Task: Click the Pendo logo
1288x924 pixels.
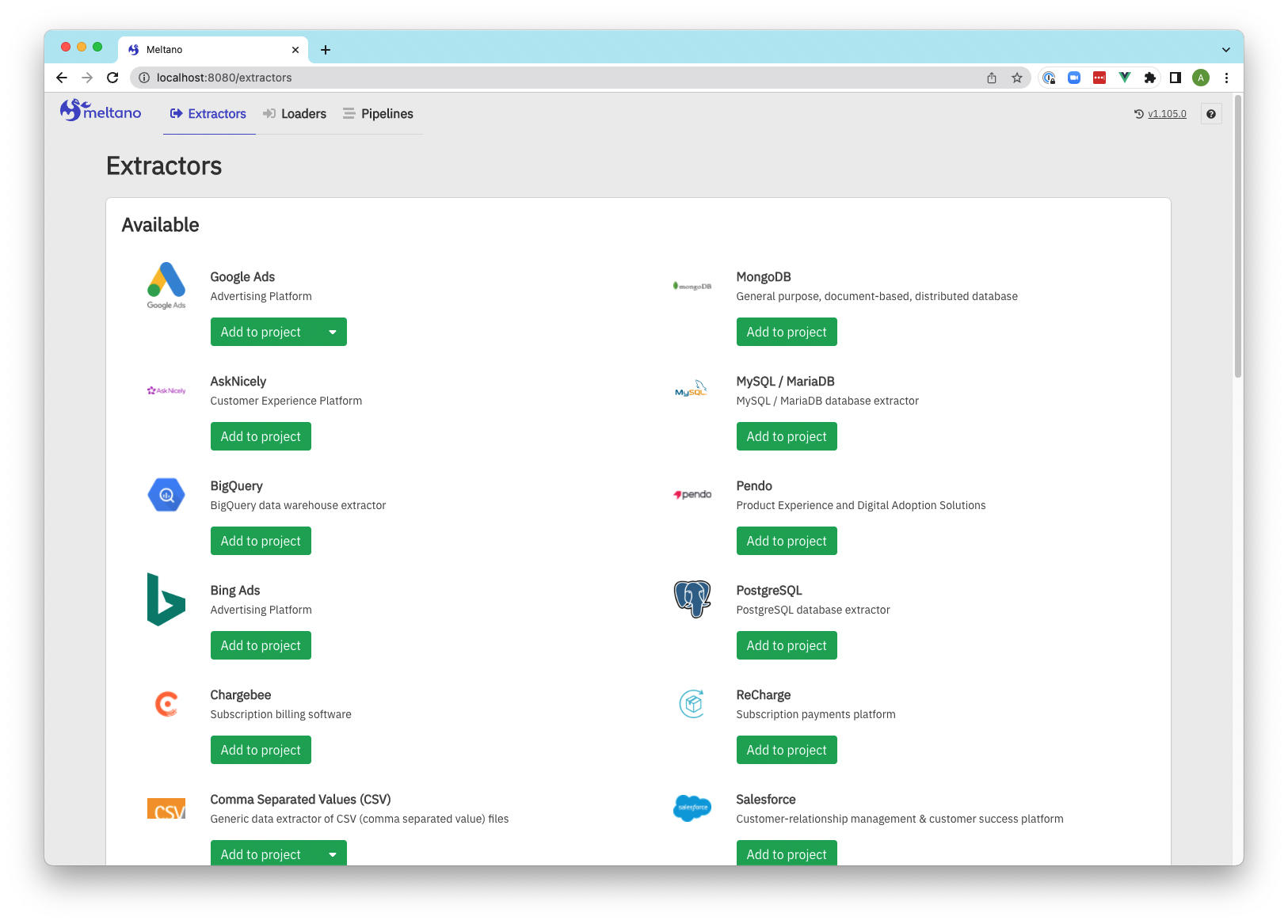Action: [x=692, y=495]
